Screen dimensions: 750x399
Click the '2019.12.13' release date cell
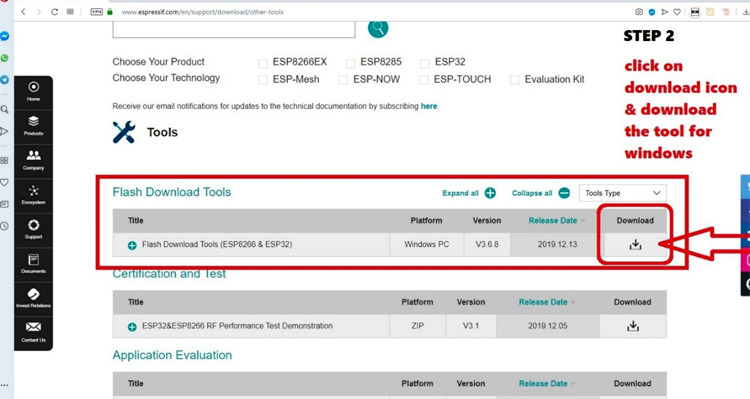coord(557,244)
